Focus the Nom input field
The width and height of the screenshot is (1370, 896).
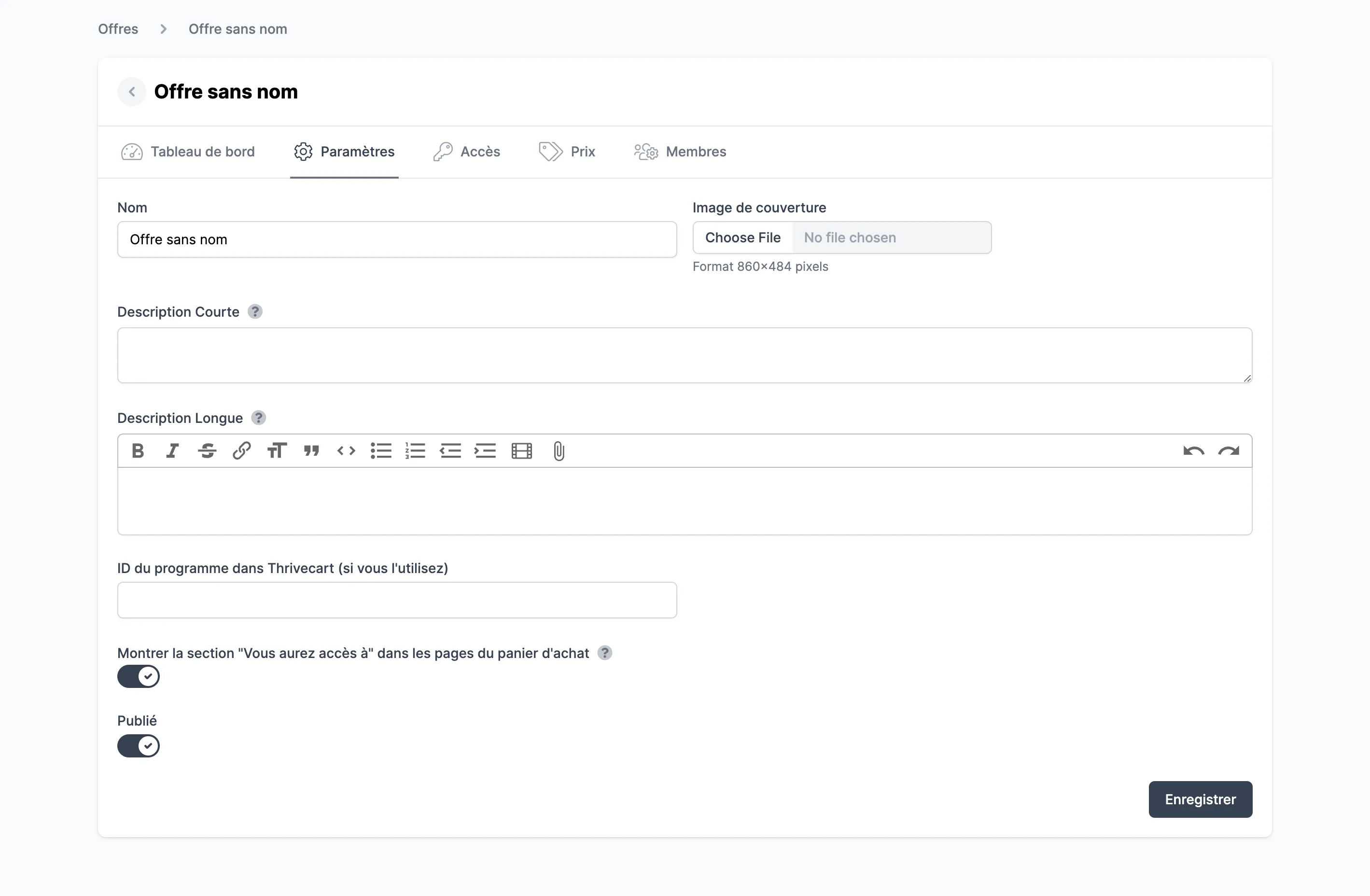(x=397, y=239)
